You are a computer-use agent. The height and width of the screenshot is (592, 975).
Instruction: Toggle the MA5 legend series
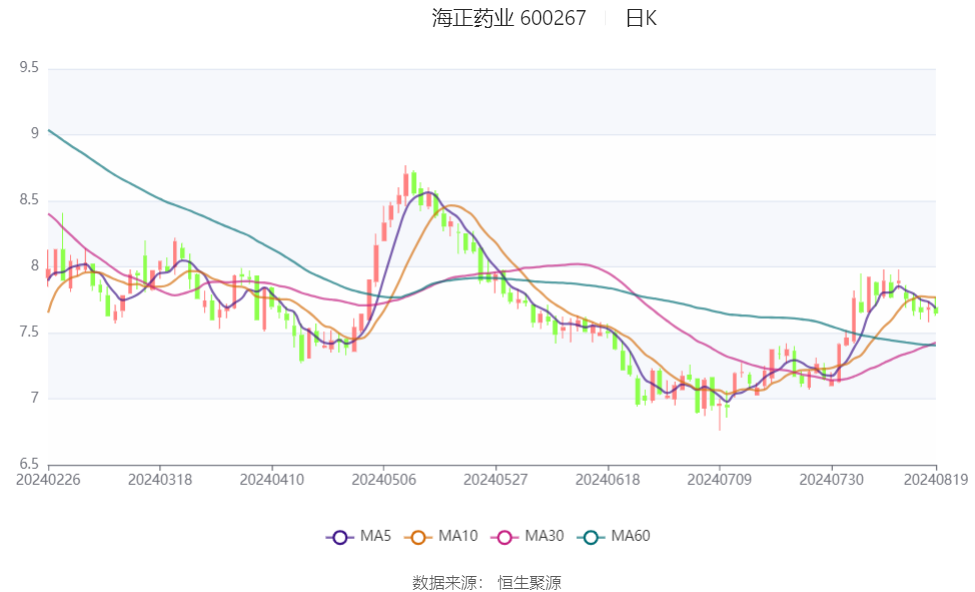(x=359, y=536)
